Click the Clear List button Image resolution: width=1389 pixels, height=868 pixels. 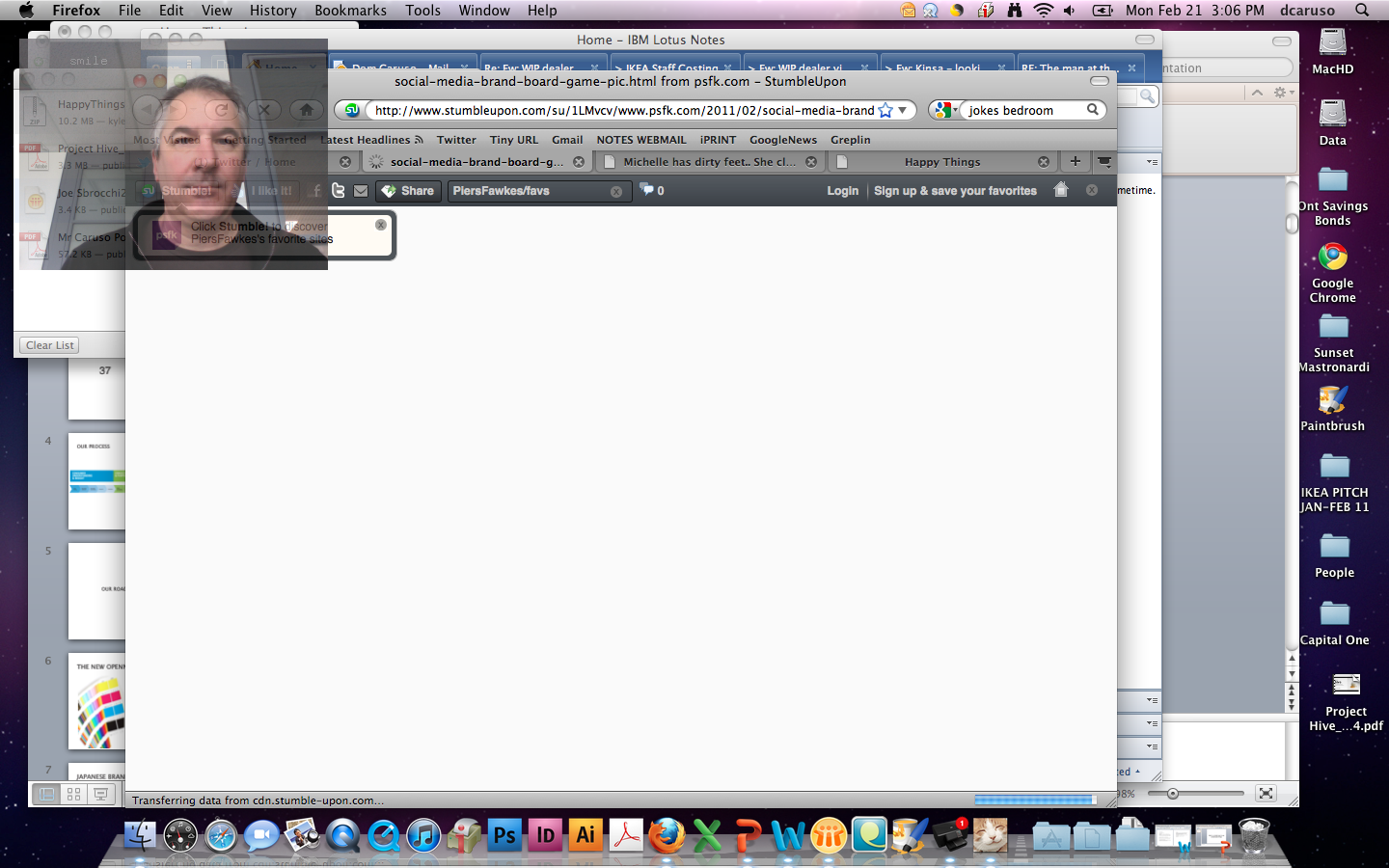pos(50,345)
